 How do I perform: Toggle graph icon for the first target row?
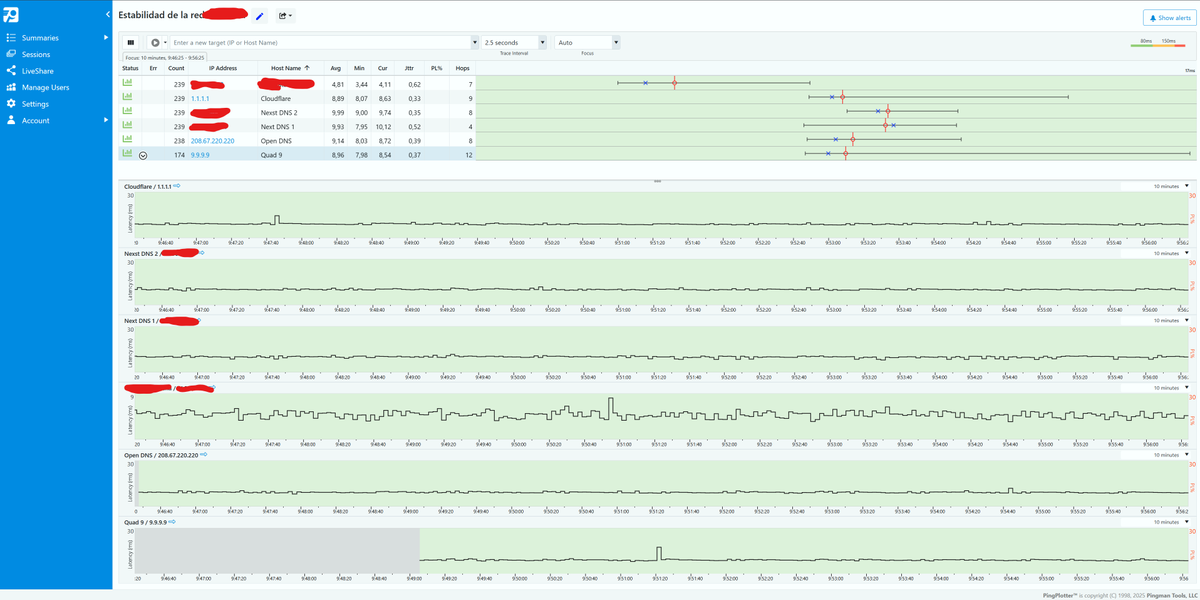(127, 84)
